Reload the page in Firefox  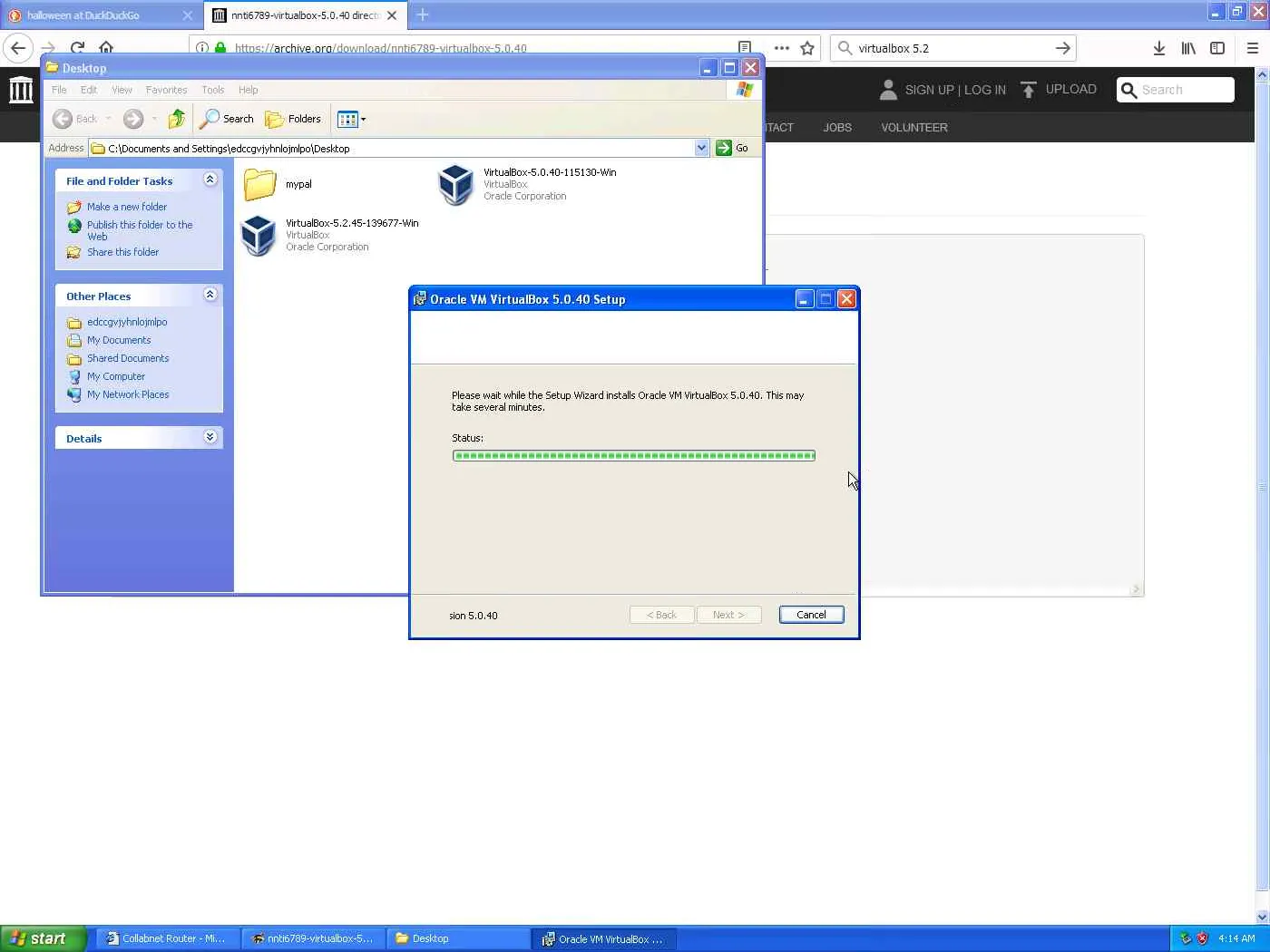tap(77, 48)
